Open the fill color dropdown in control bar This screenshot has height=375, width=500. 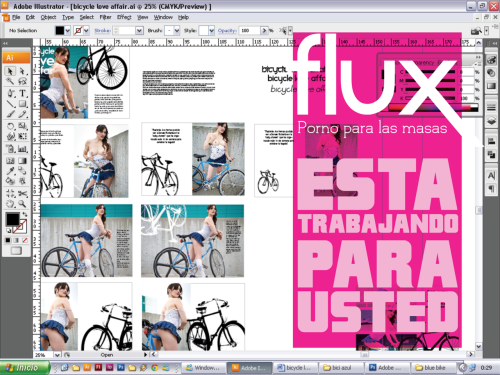pyautogui.click(x=68, y=31)
